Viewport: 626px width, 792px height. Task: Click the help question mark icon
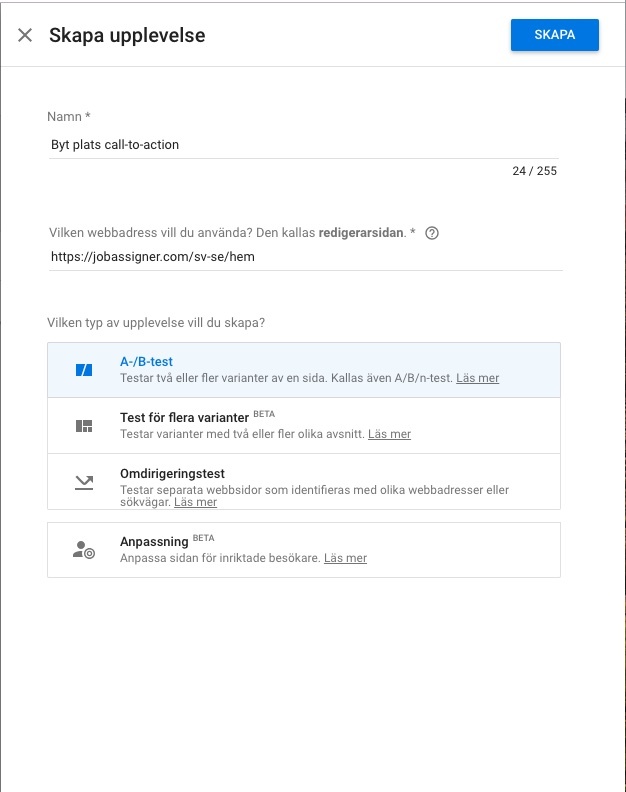432,233
